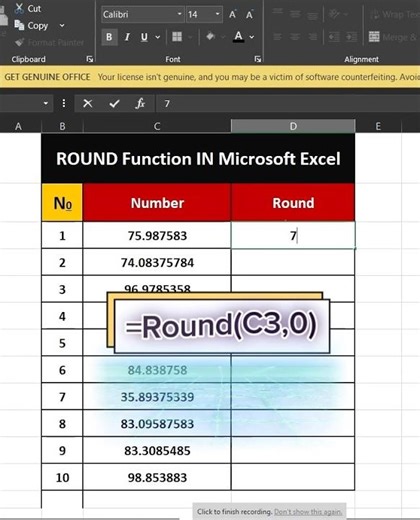Click the Copy command
Screen dimensions: 420x520
click(x=32, y=26)
